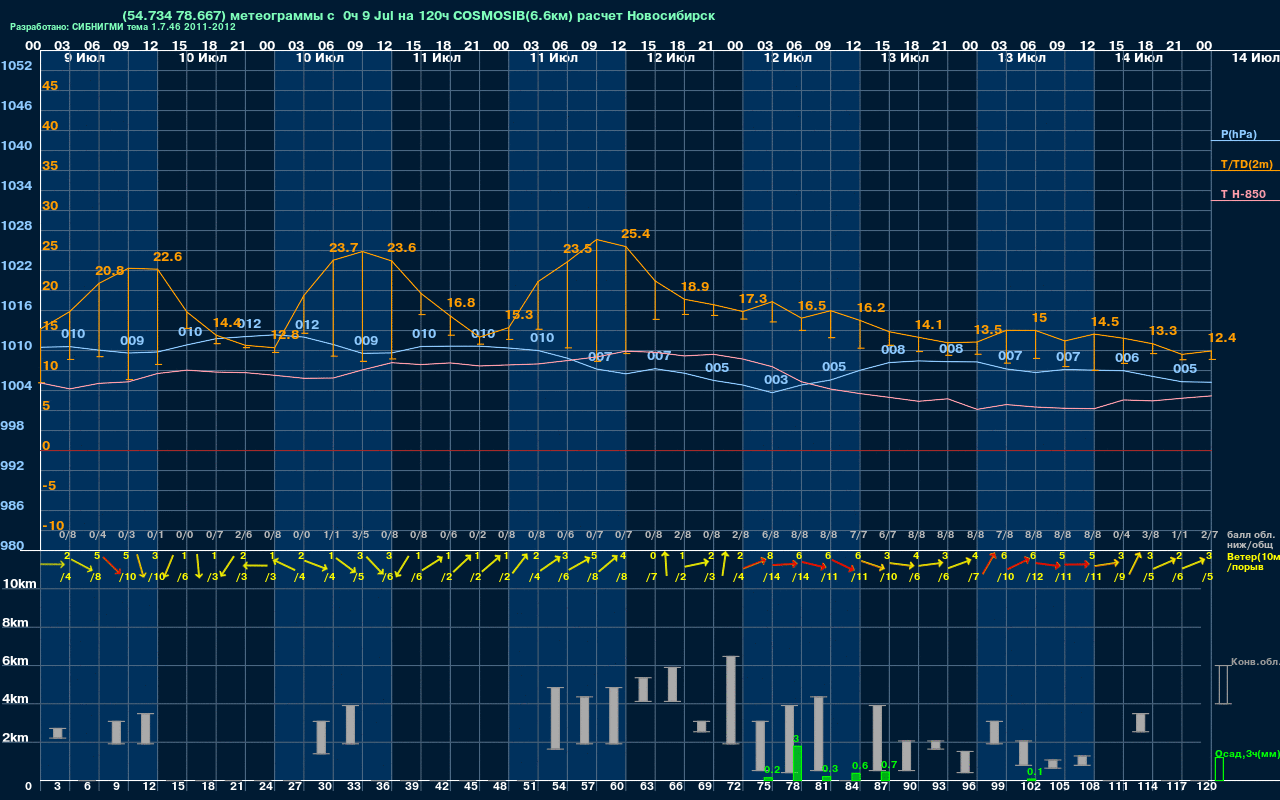Click the meteogram title with coordinates 54.734 78.667
The height and width of the screenshot is (800, 1280).
point(418,16)
